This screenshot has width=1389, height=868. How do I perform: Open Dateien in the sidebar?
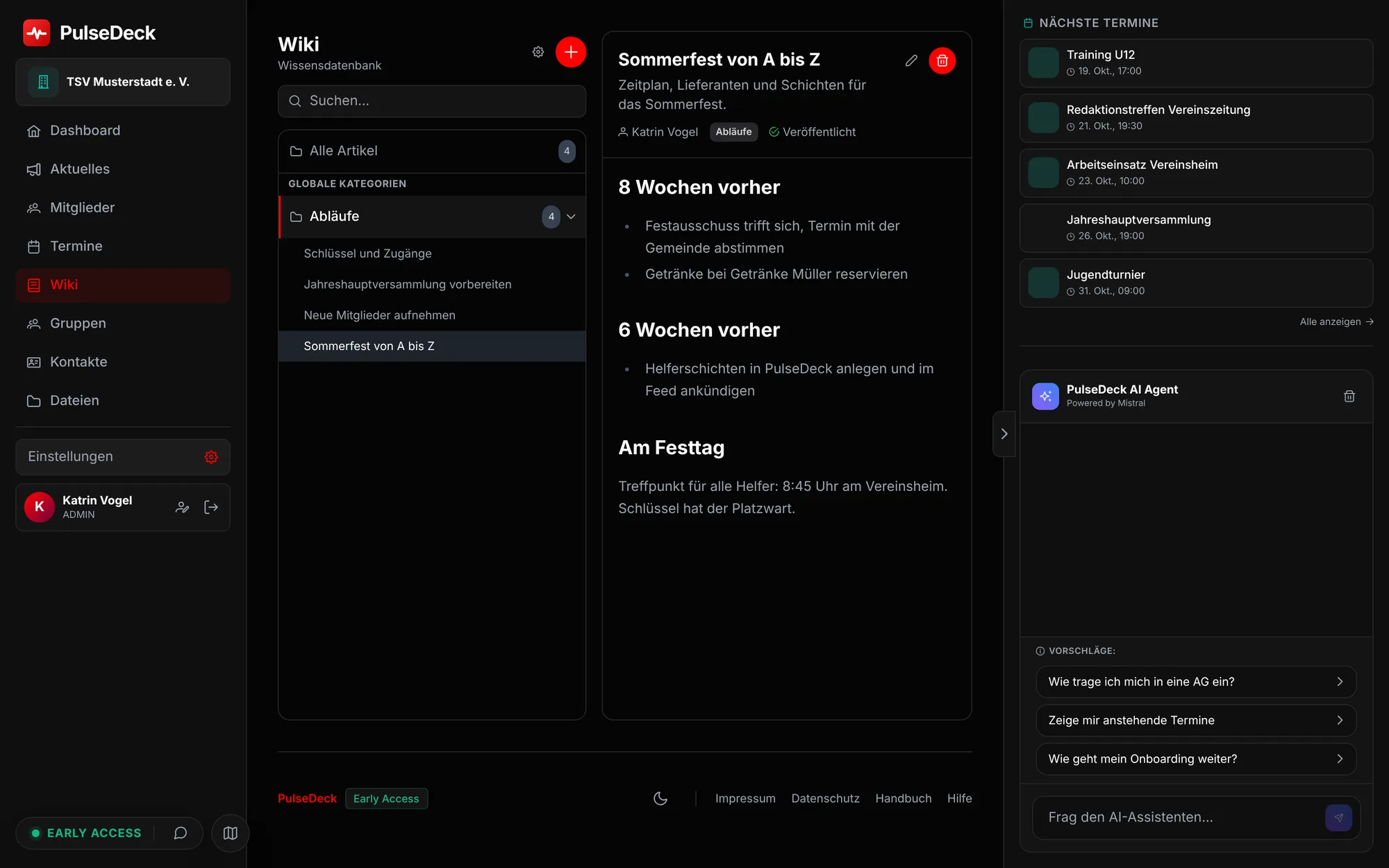click(x=123, y=401)
